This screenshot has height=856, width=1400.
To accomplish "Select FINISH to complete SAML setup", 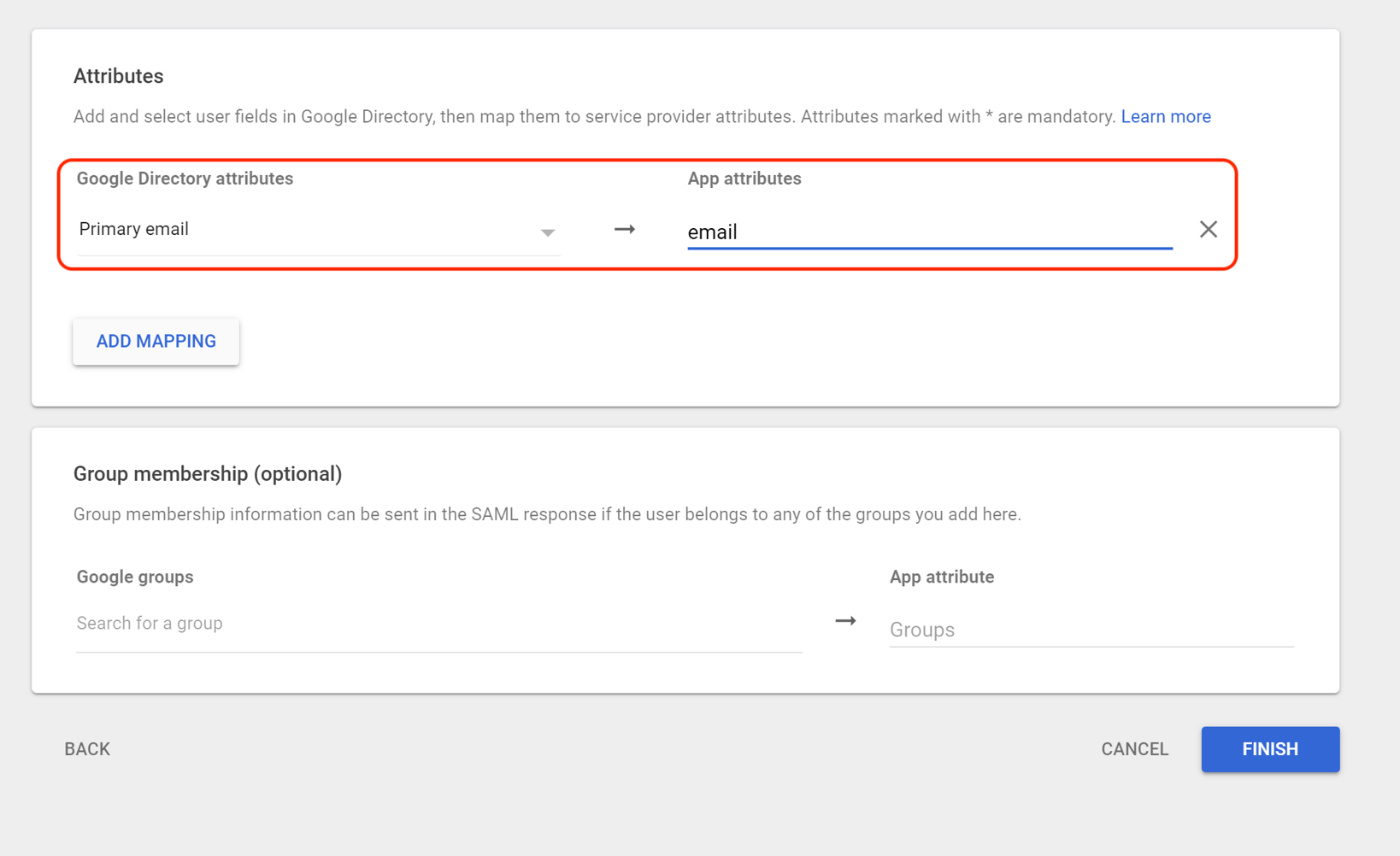I will click(x=1270, y=749).
